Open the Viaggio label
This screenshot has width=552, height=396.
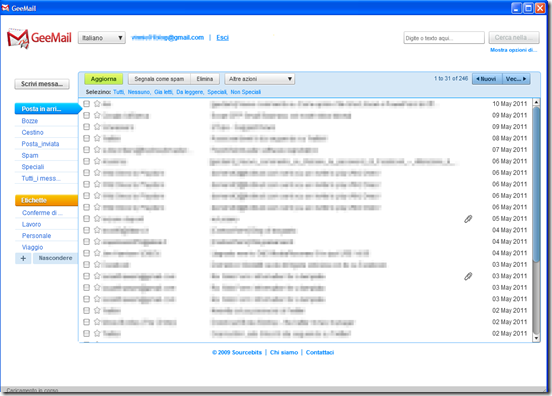[x=32, y=247]
